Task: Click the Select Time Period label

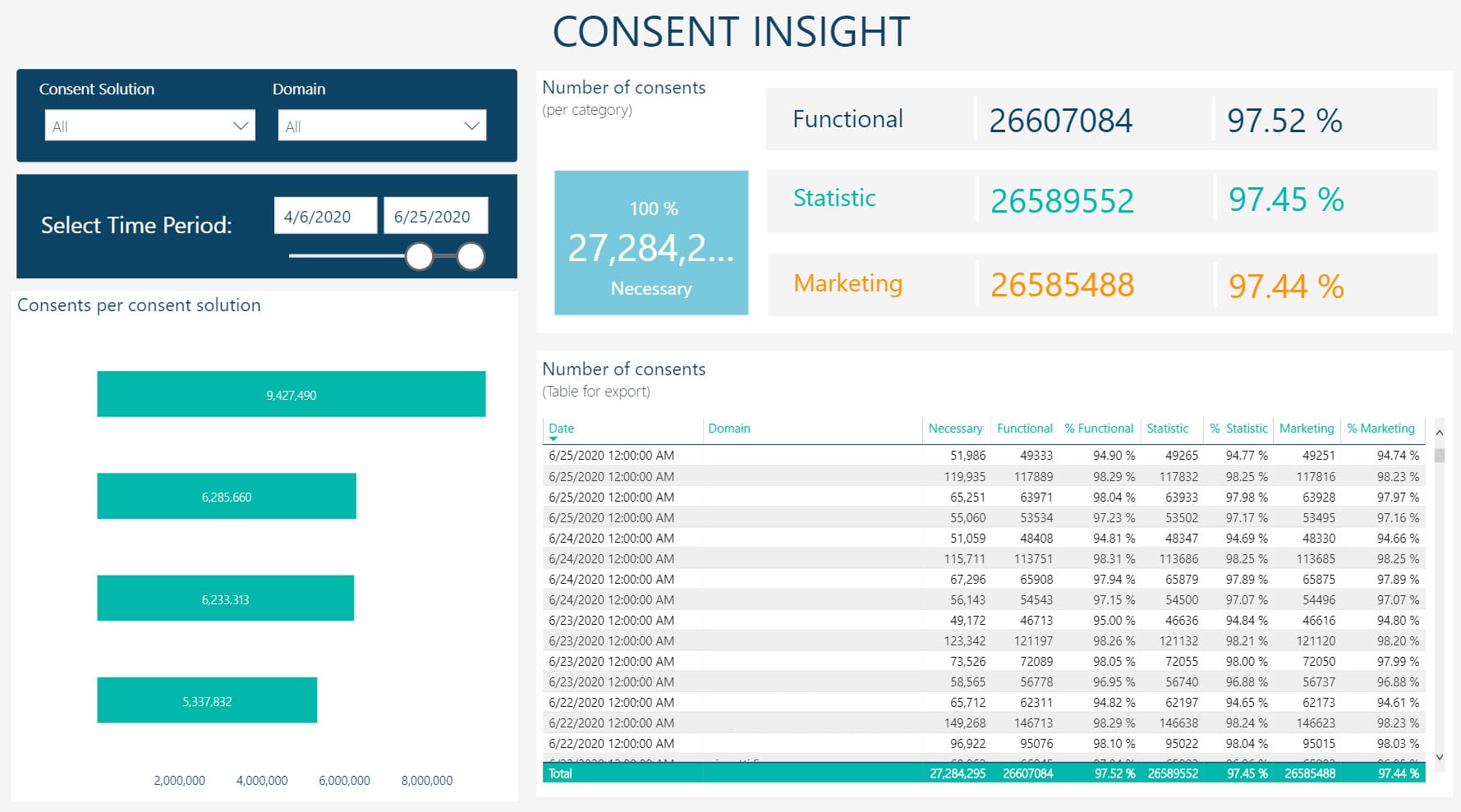Action: [x=136, y=225]
